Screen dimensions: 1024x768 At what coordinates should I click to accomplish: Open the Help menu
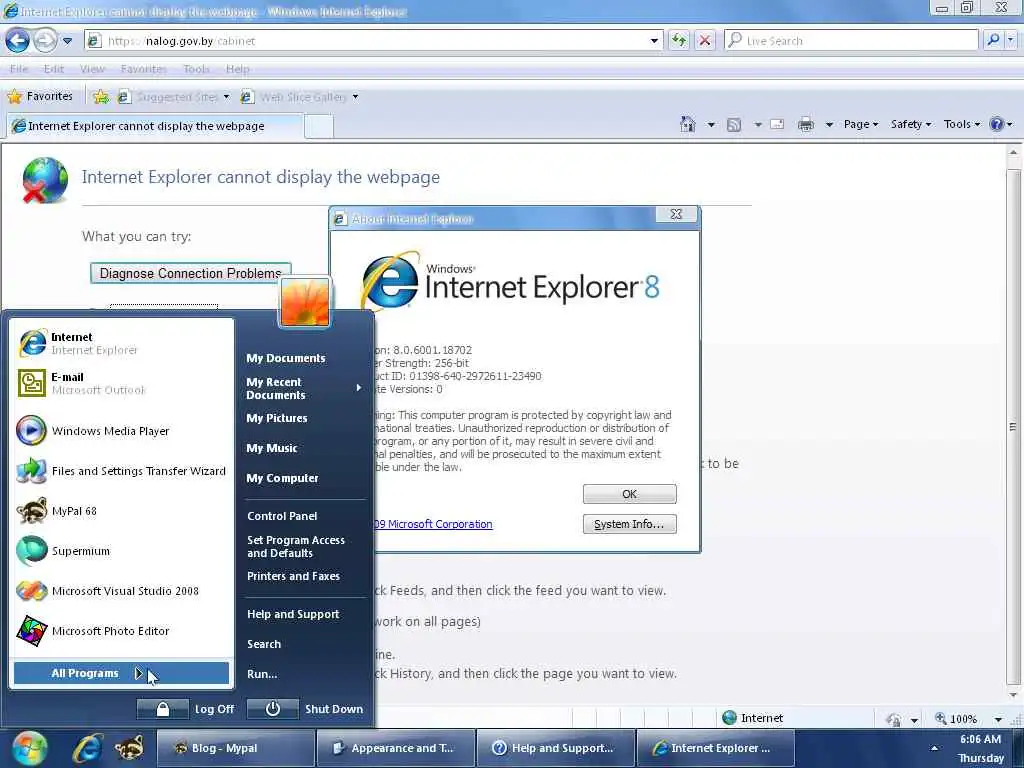point(237,69)
